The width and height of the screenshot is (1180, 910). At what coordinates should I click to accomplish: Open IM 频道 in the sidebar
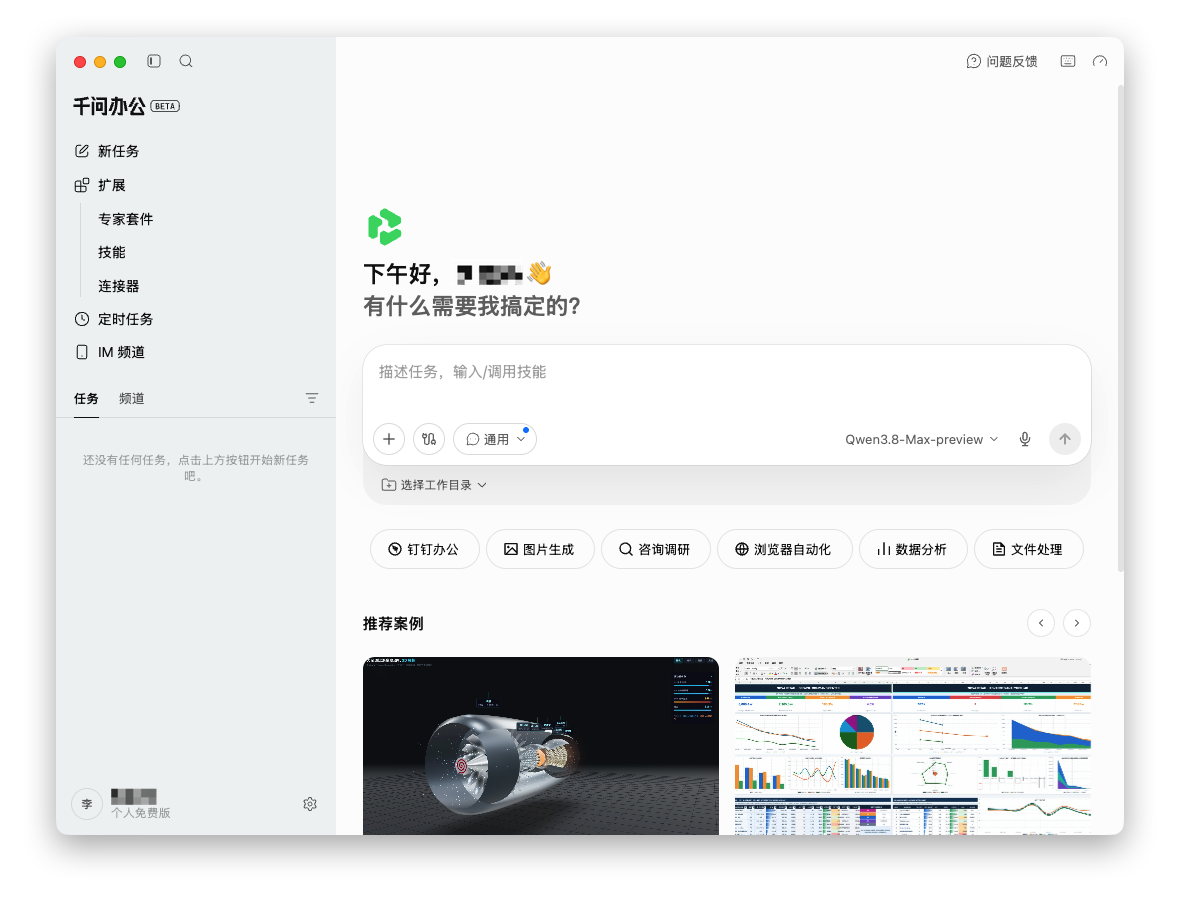coord(110,352)
